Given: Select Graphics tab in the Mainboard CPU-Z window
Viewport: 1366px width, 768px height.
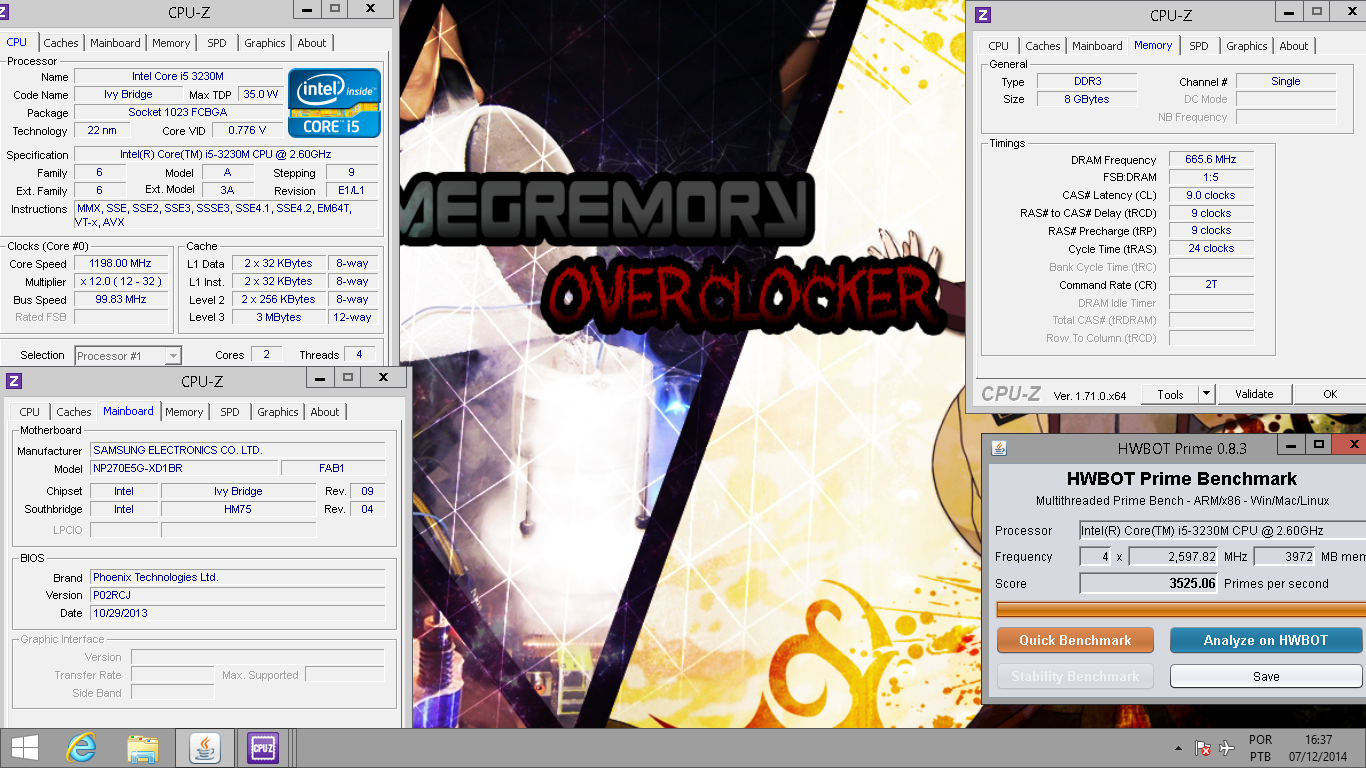Looking at the screenshot, I should (277, 412).
